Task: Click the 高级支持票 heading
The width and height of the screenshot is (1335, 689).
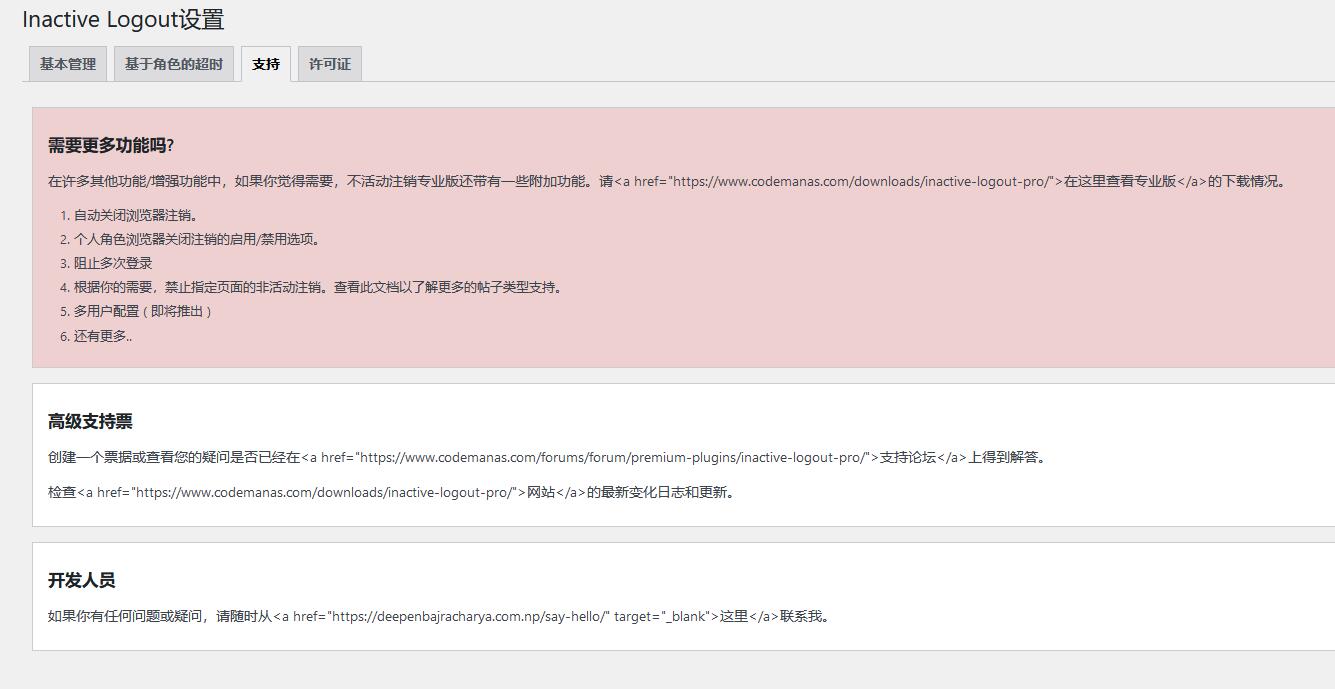Action: pos(90,421)
